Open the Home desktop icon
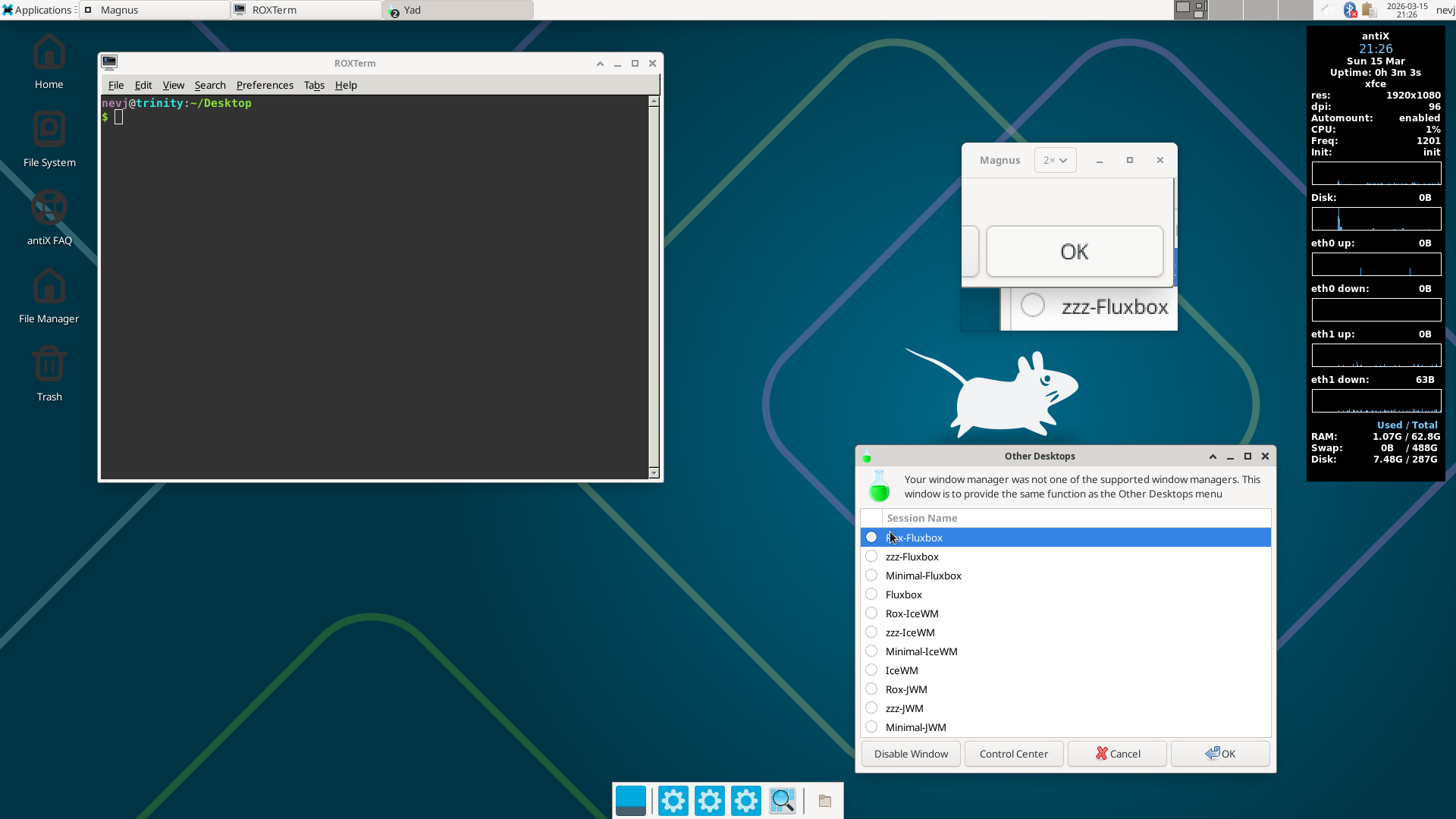The width and height of the screenshot is (1456, 819). click(49, 62)
